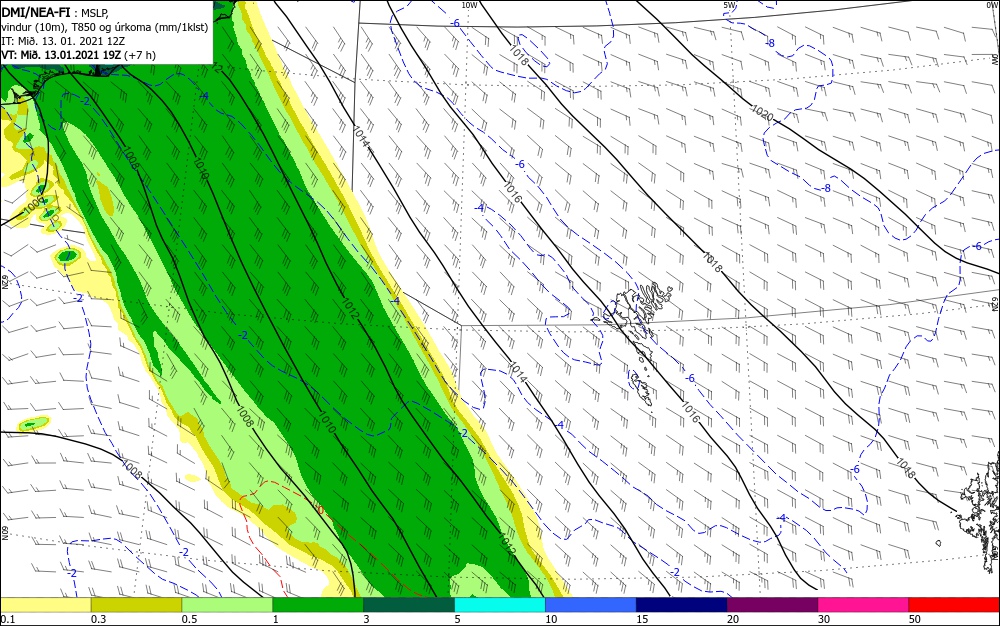Click the legend value "50"
Image resolution: width=1000 pixels, height=626 pixels.
[915, 620]
